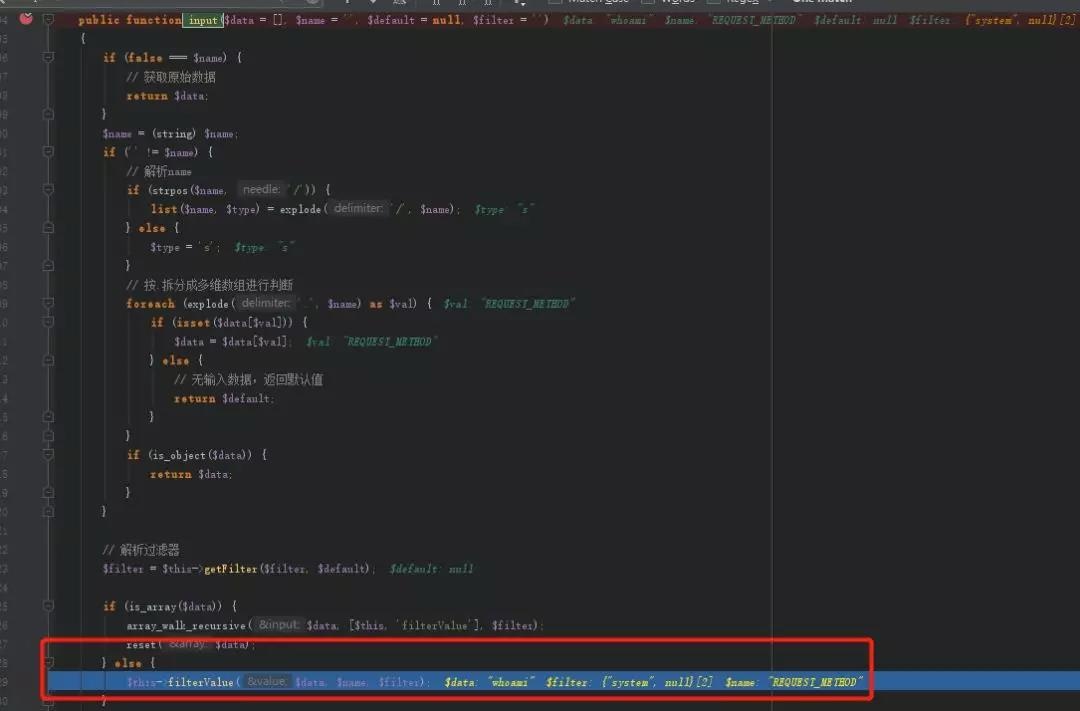Image resolution: width=1080 pixels, height=711 pixels.
Task: Click the '&array:' hint in reset call
Action: pos(187,644)
